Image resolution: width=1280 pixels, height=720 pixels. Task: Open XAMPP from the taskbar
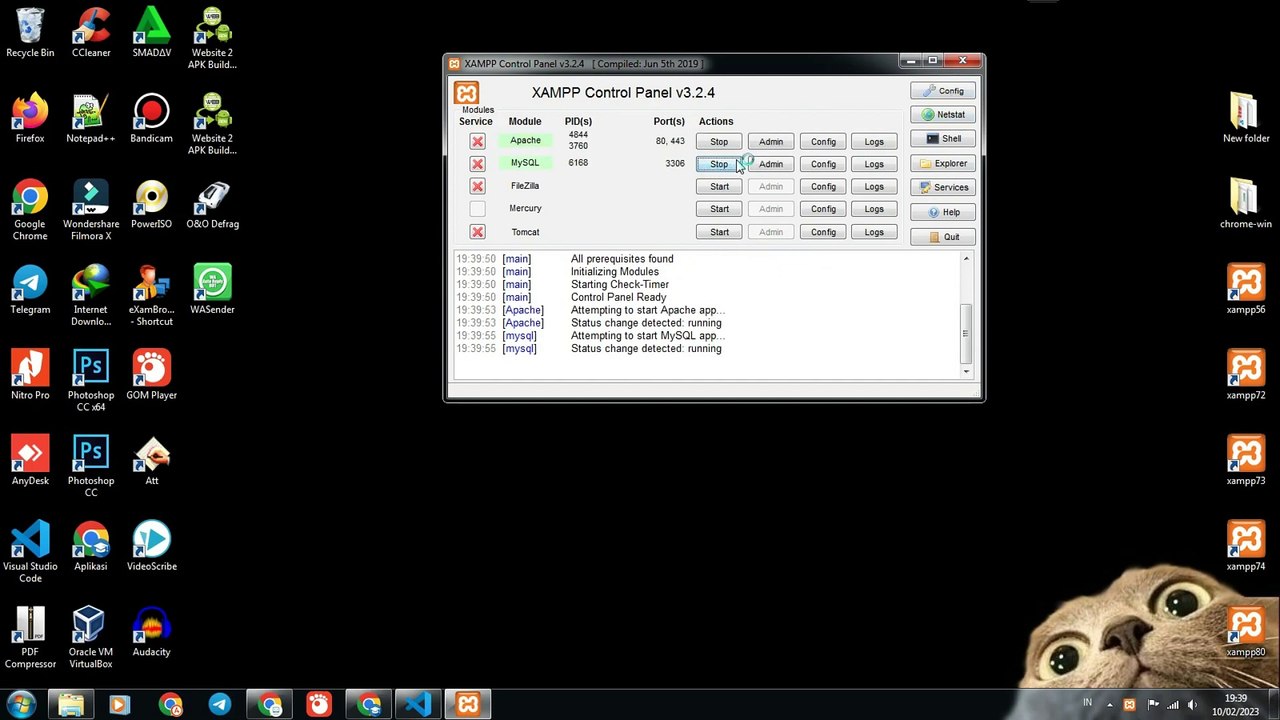click(x=468, y=705)
